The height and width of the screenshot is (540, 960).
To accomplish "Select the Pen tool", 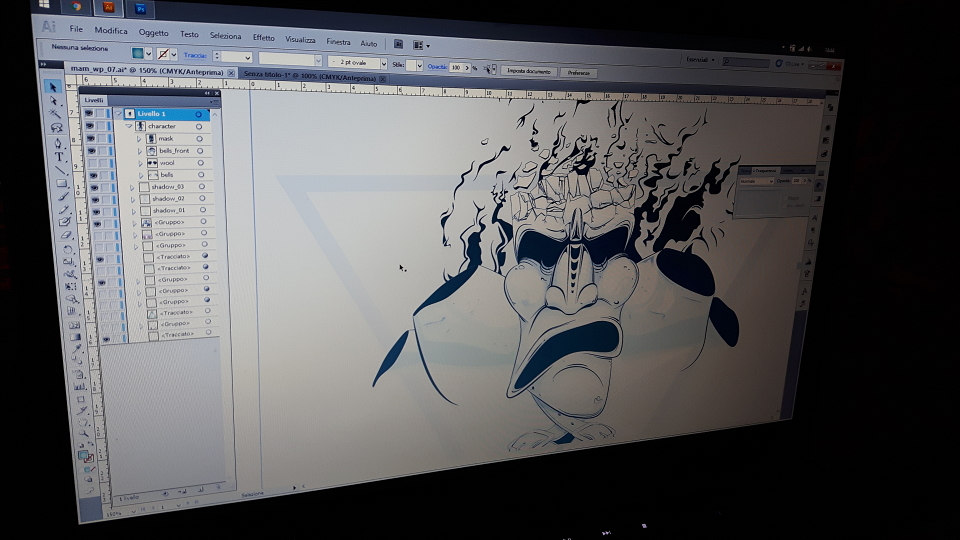I will pyautogui.click(x=58, y=143).
